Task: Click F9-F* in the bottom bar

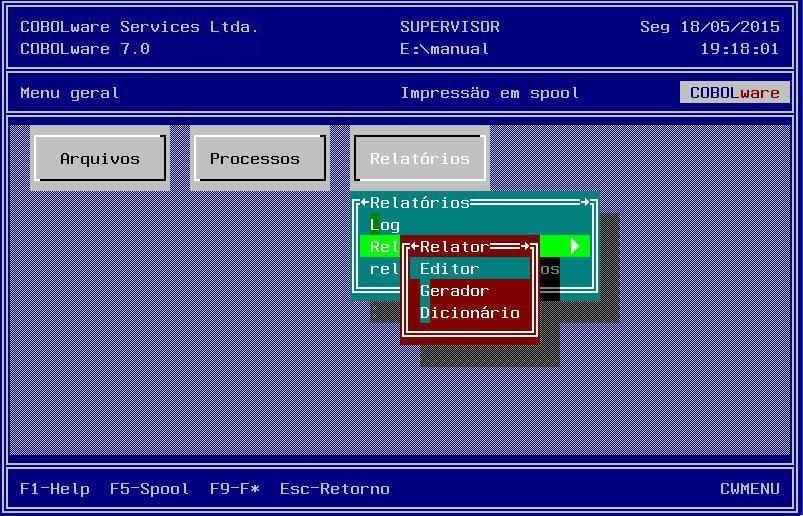Action: [x=235, y=488]
